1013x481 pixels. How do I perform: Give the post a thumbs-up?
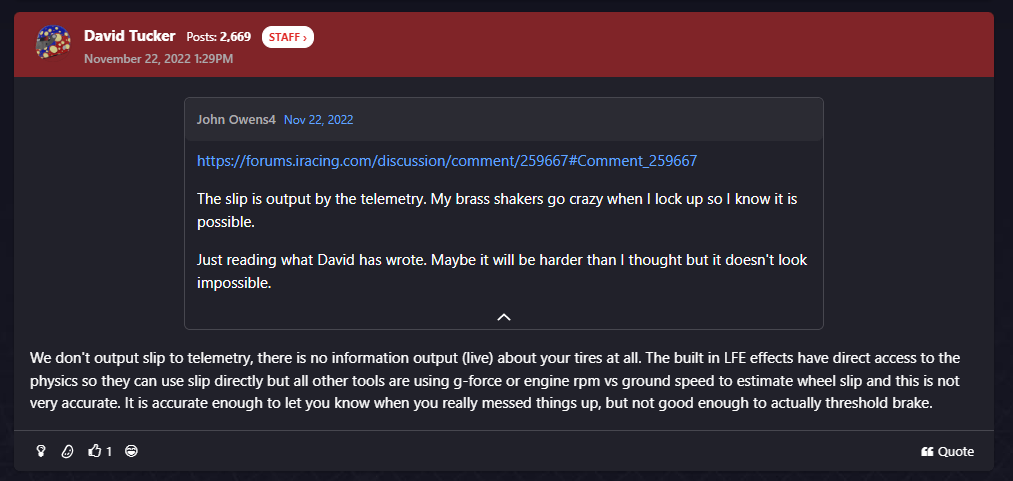point(95,451)
